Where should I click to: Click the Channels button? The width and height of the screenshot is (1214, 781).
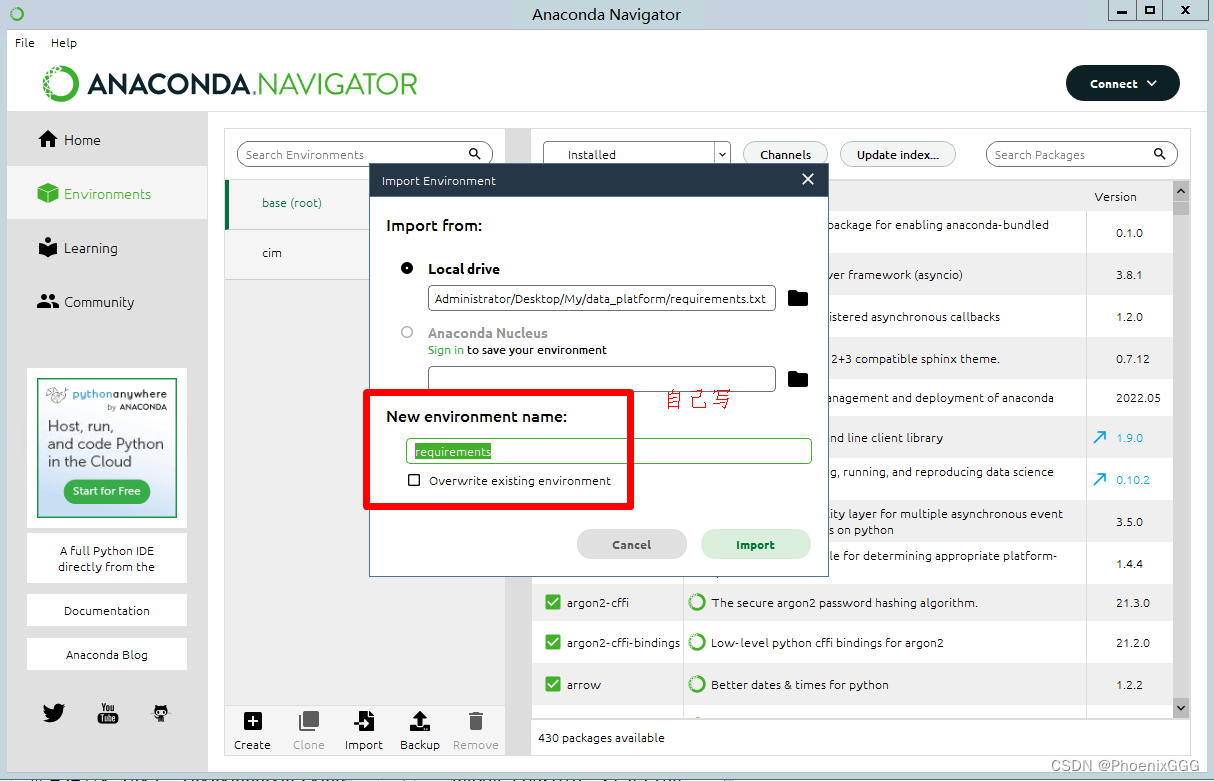[785, 154]
